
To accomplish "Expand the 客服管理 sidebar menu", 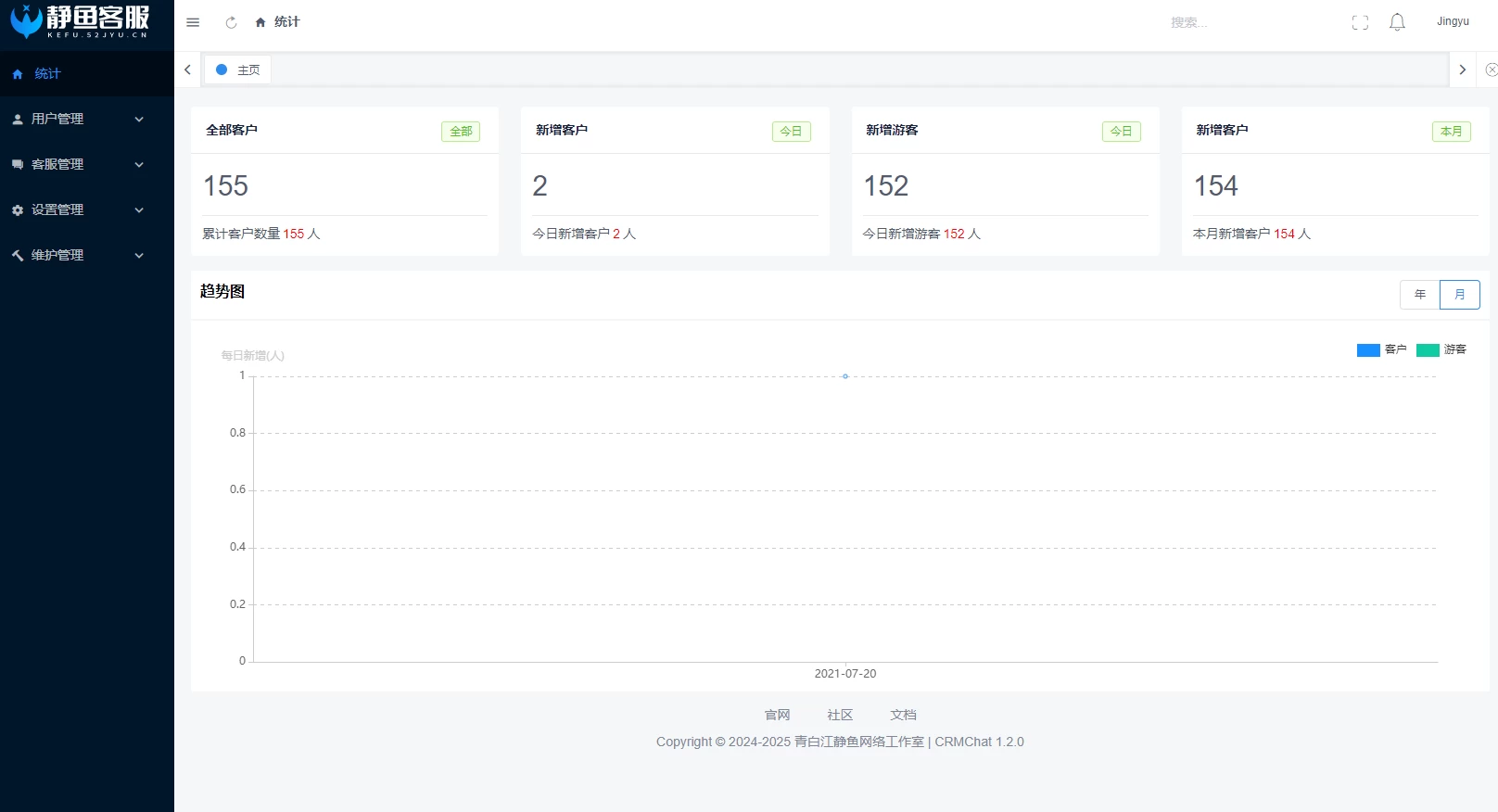I will (x=79, y=164).
